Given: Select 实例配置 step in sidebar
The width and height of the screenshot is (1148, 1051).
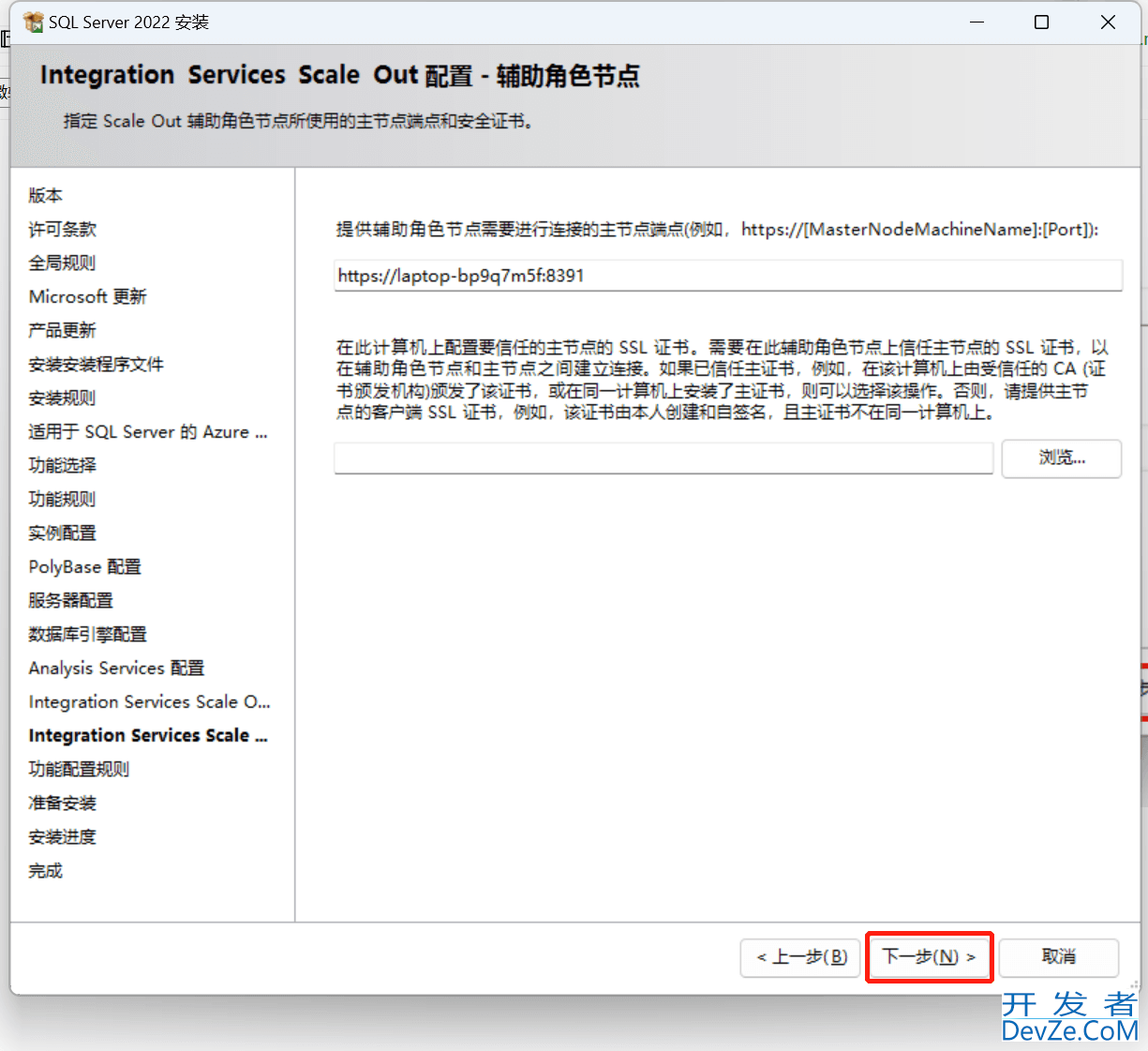Looking at the screenshot, I should pos(62,533).
